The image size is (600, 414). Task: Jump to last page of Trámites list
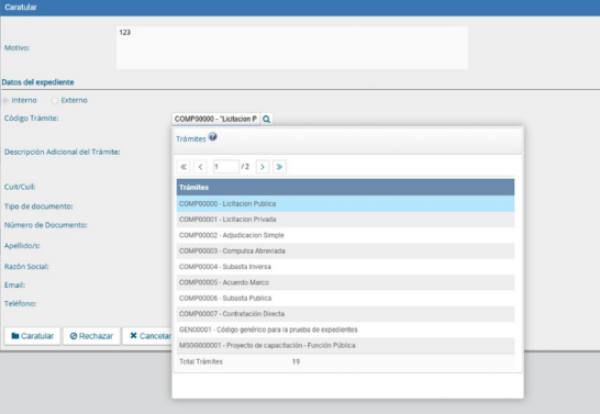click(280, 166)
